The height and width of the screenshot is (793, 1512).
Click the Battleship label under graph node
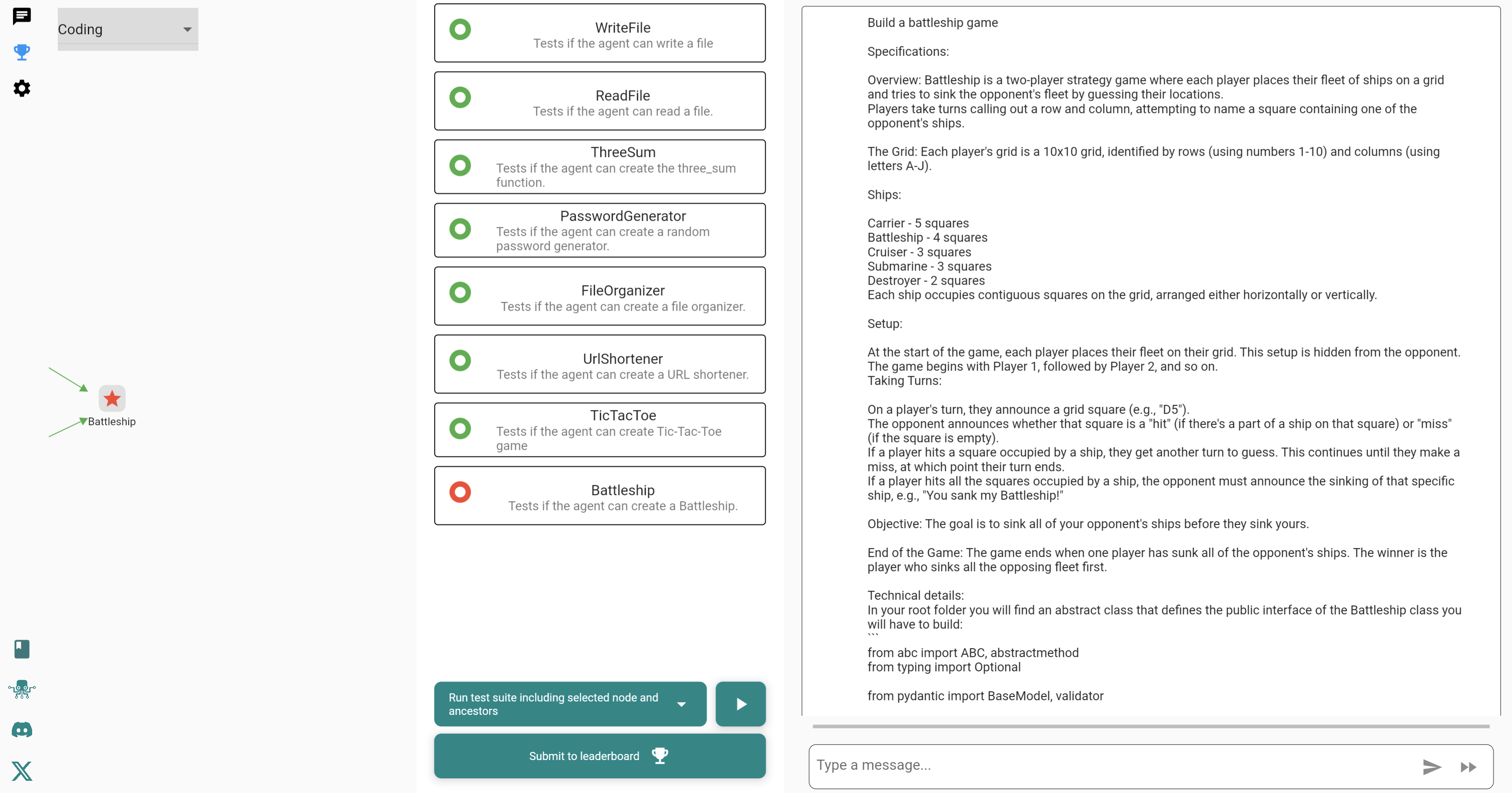tap(111, 422)
